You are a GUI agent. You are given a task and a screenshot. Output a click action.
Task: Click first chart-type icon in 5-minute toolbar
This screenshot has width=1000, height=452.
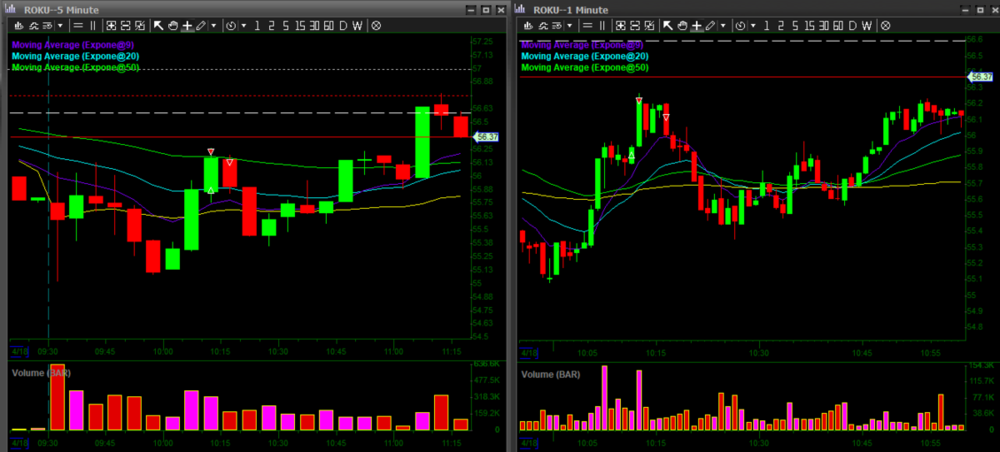tap(15, 25)
